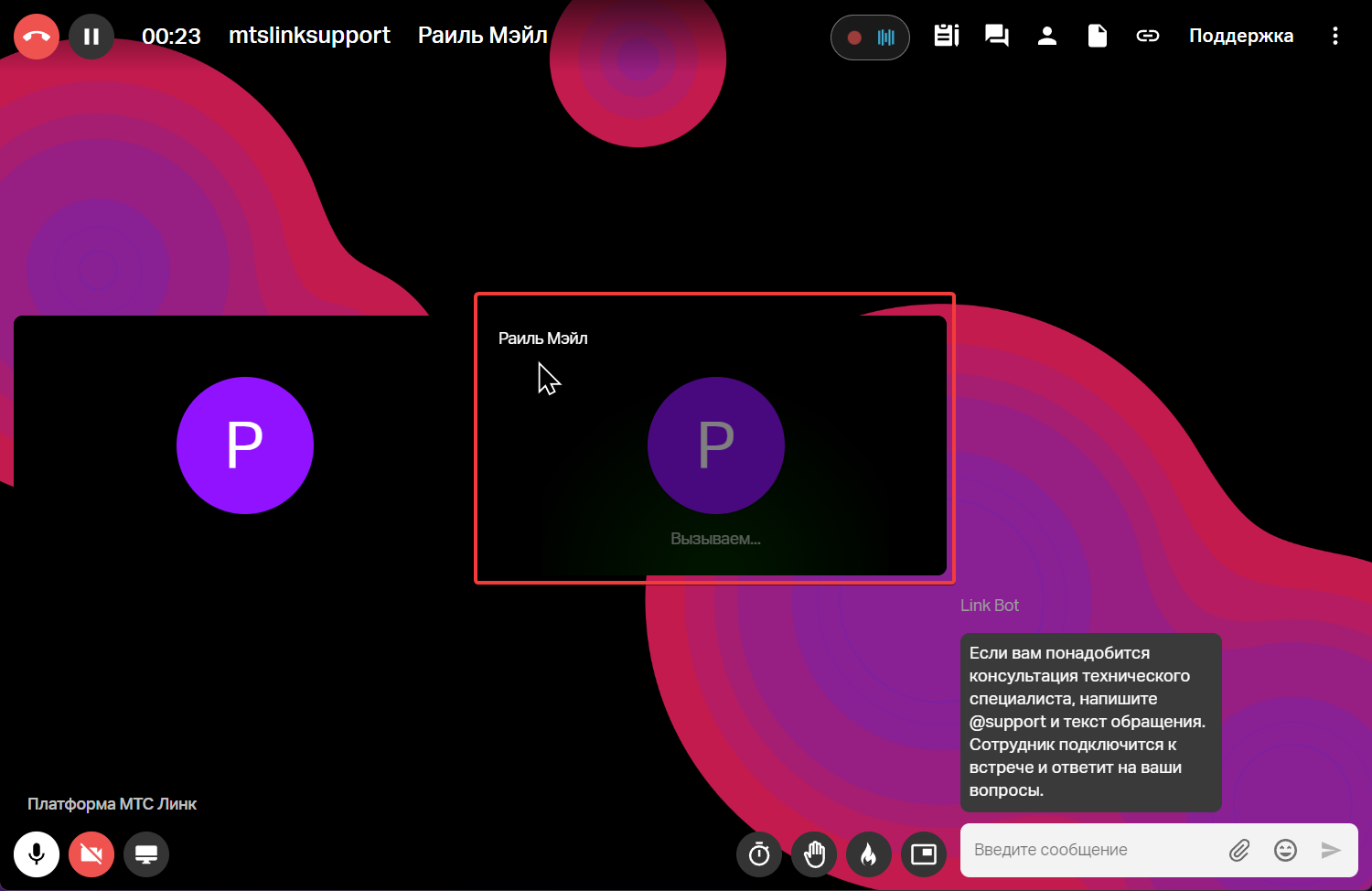Click the recording indicator button
1372x891 pixels.
869,38
